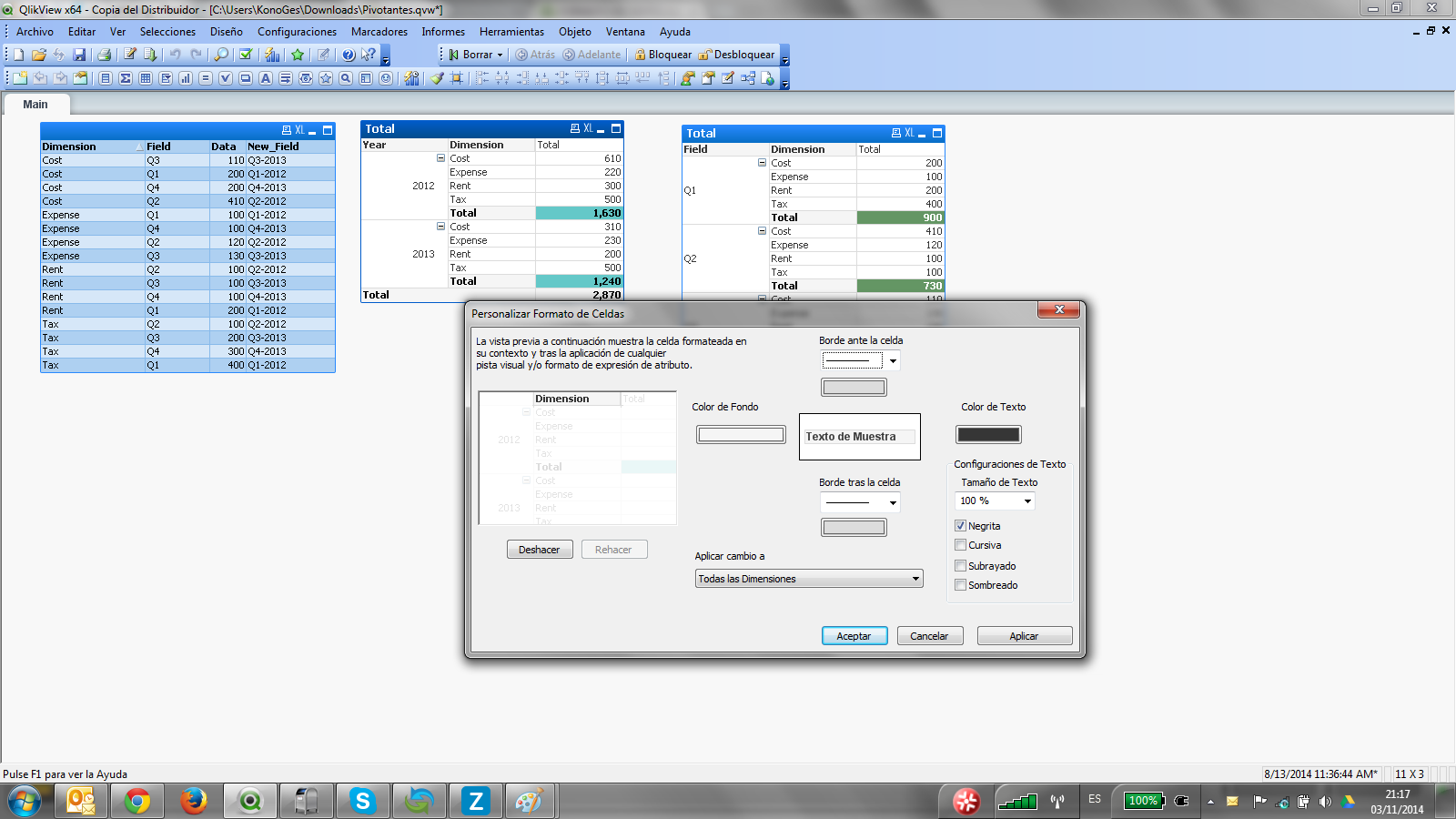Click the Bloquear toolbar button
The width and height of the screenshot is (1456, 819).
click(663, 55)
